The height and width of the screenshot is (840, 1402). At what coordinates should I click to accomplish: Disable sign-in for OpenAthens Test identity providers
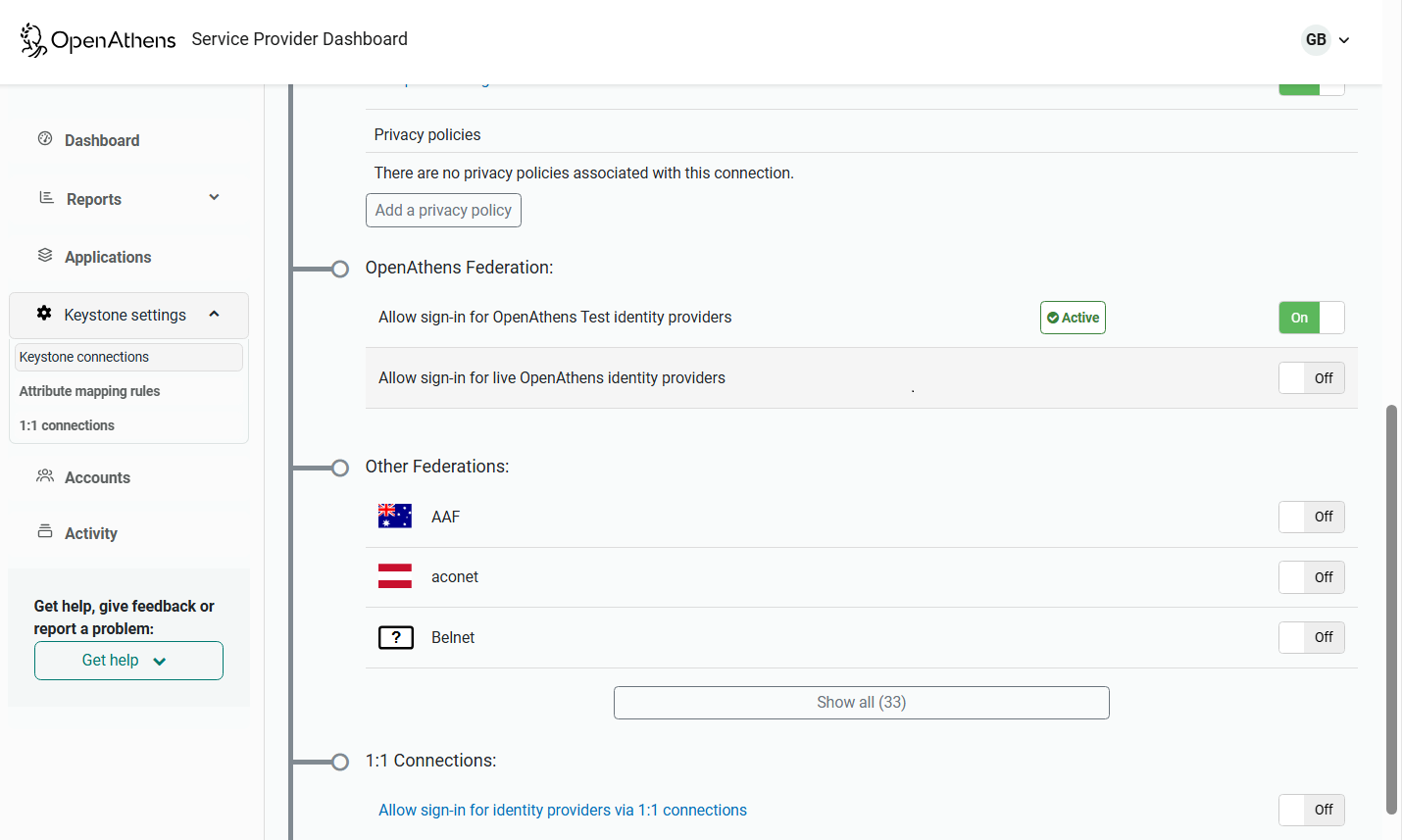[x=1311, y=317]
